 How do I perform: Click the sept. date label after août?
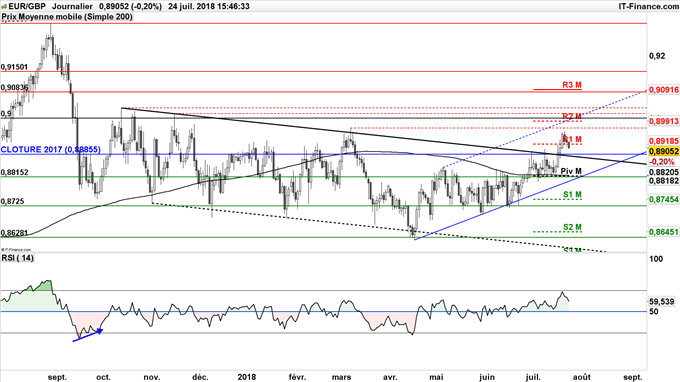coord(634,377)
